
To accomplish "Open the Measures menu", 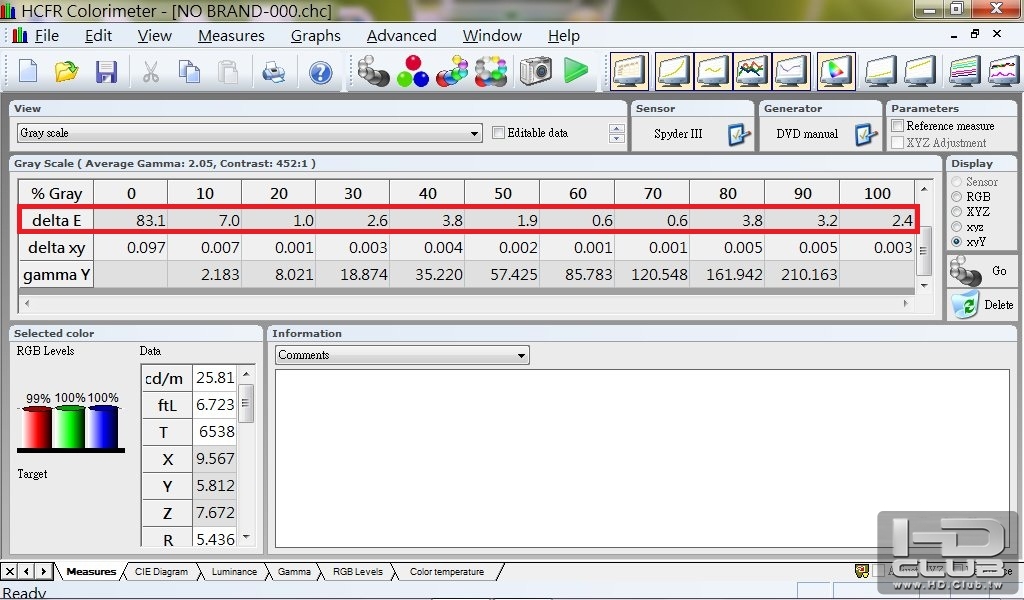I will (231, 36).
